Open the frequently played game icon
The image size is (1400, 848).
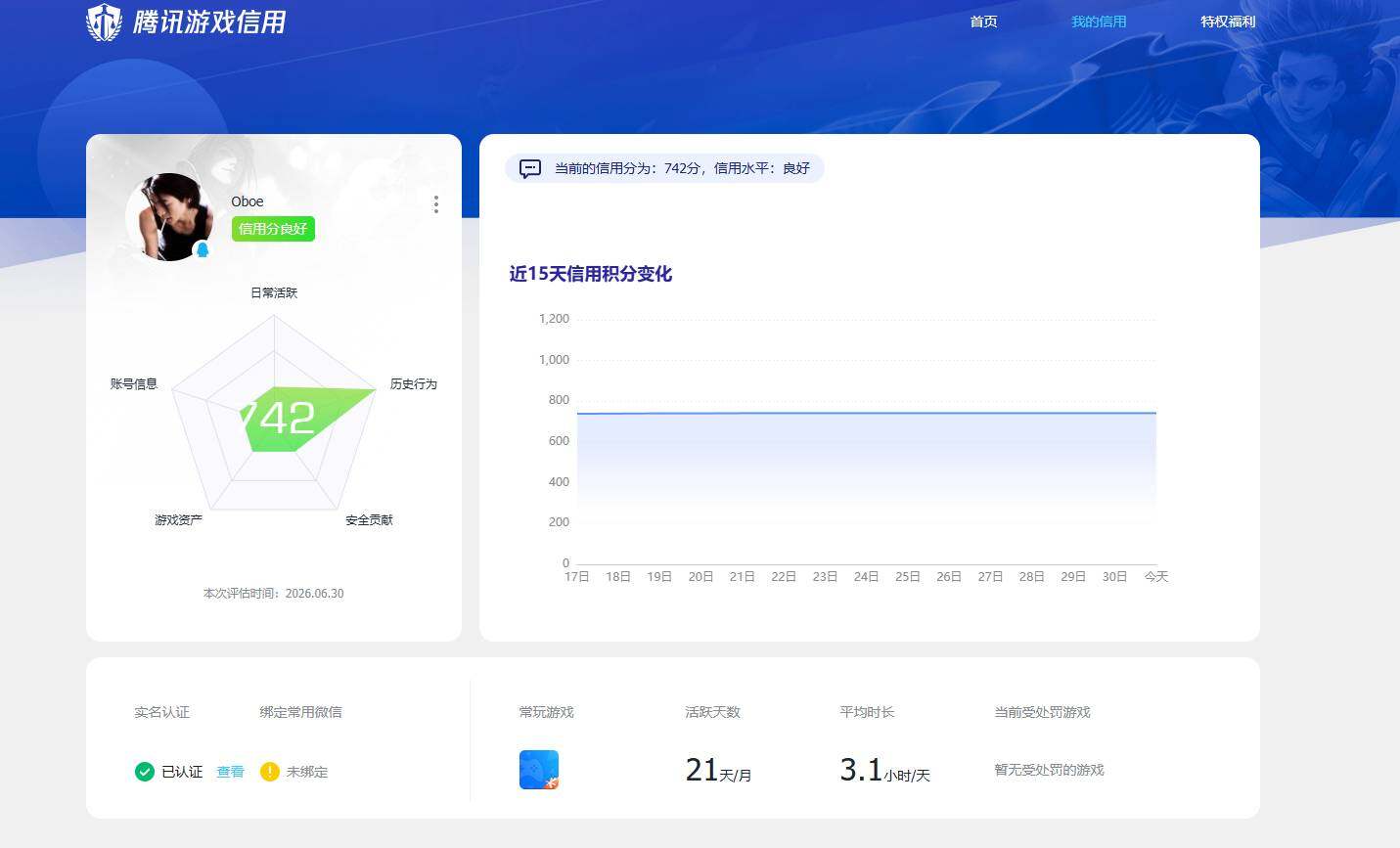(x=539, y=770)
